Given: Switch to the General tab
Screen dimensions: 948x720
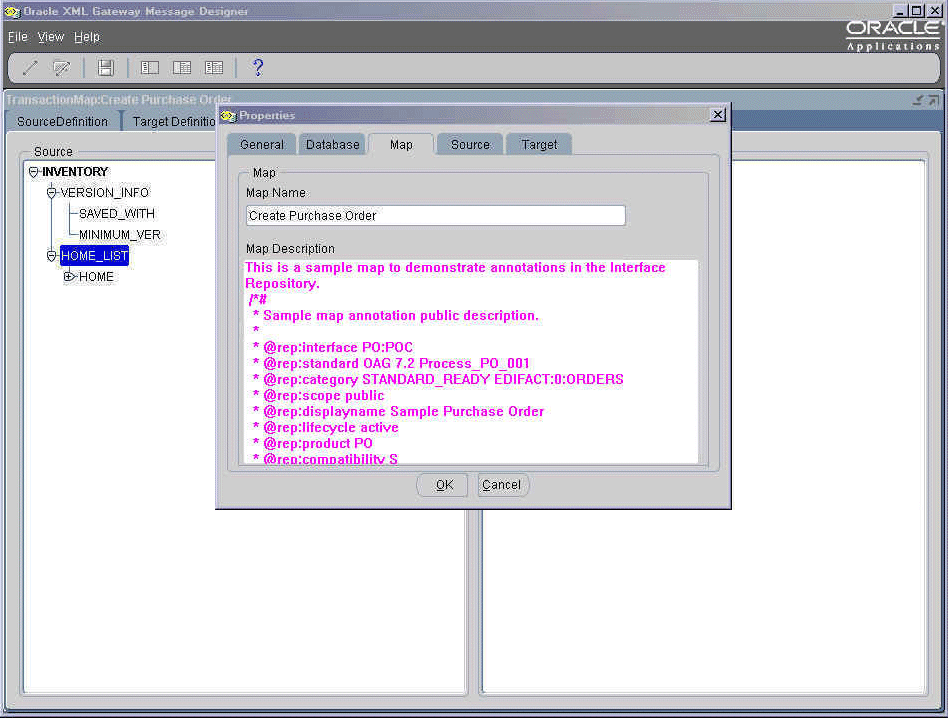Looking at the screenshot, I should tap(262, 144).
